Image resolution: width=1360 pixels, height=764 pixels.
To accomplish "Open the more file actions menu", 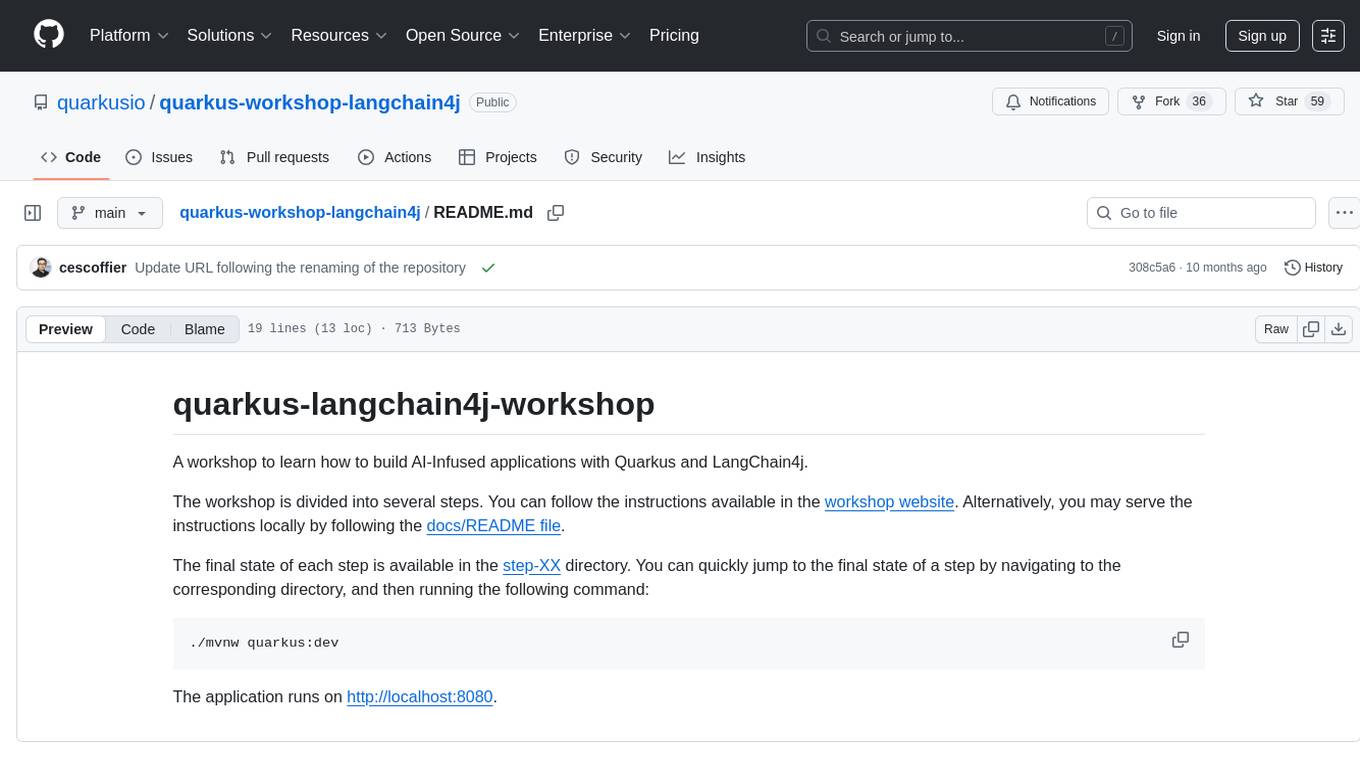I will coord(1344,213).
